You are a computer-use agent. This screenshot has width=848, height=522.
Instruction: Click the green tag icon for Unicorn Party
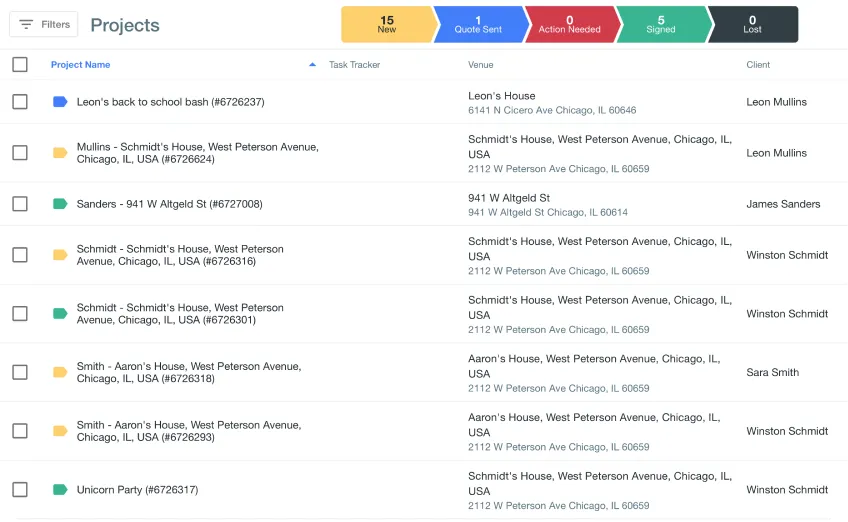pyautogui.click(x=60, y=490)
